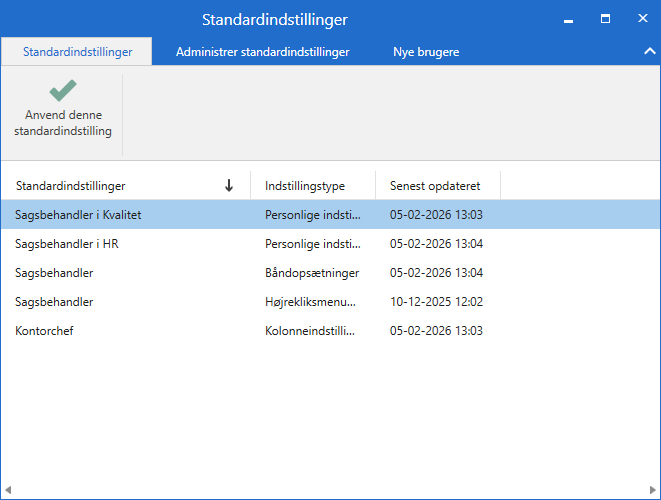Sort by Indstillingstype column
This screenshot has width=661, height=500.
point(313,185)
